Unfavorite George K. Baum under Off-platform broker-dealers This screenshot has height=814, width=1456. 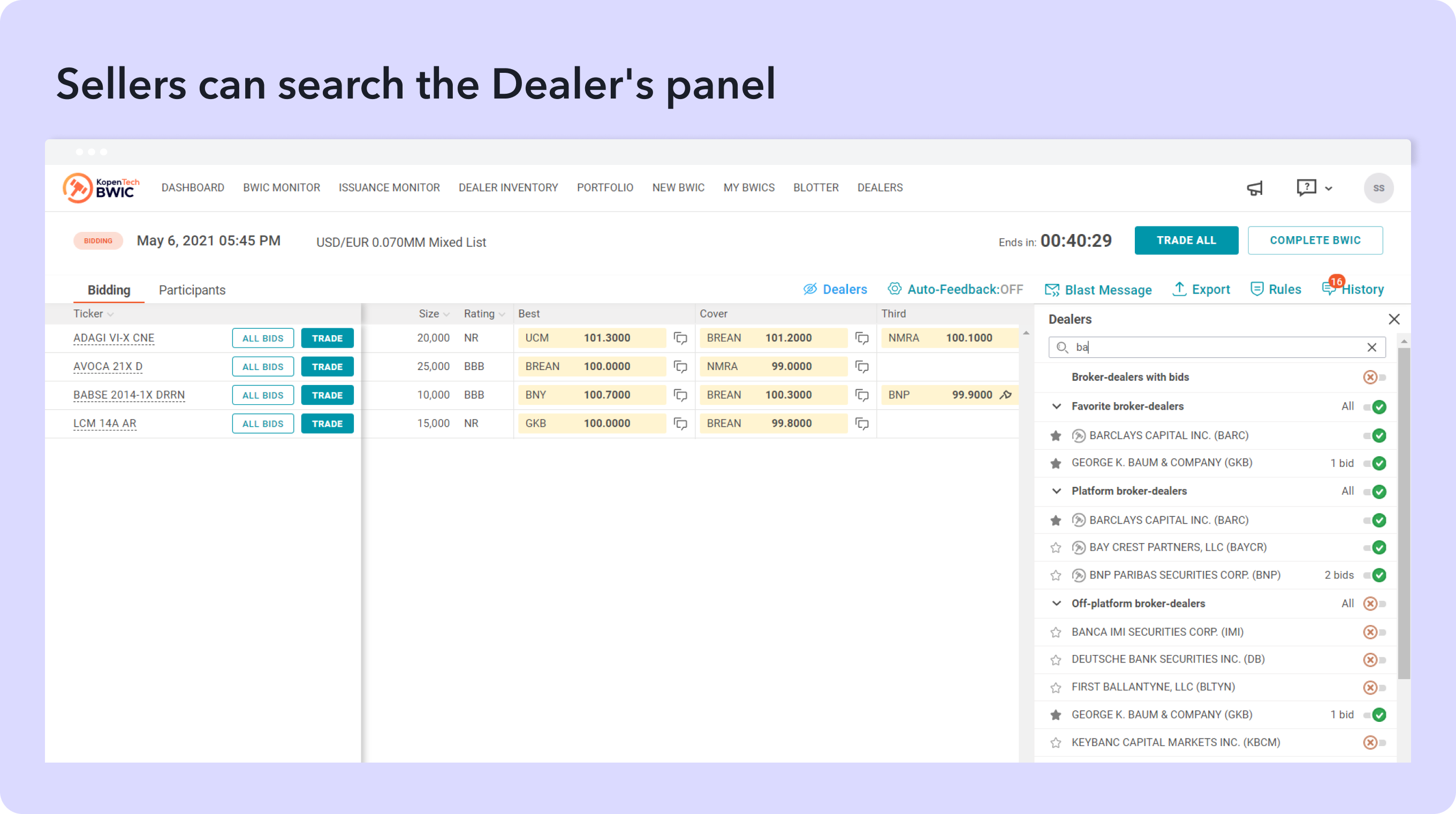(1055, 715)
